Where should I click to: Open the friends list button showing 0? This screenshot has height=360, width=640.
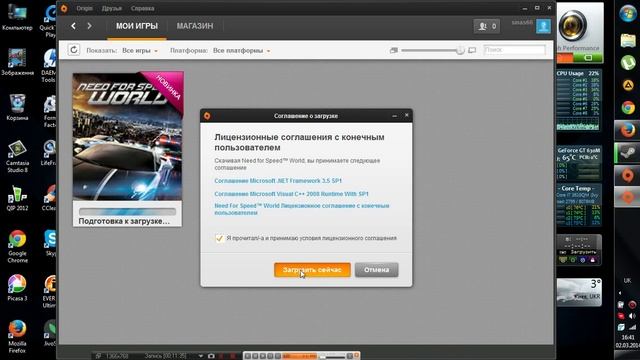(x=487, y=26)
